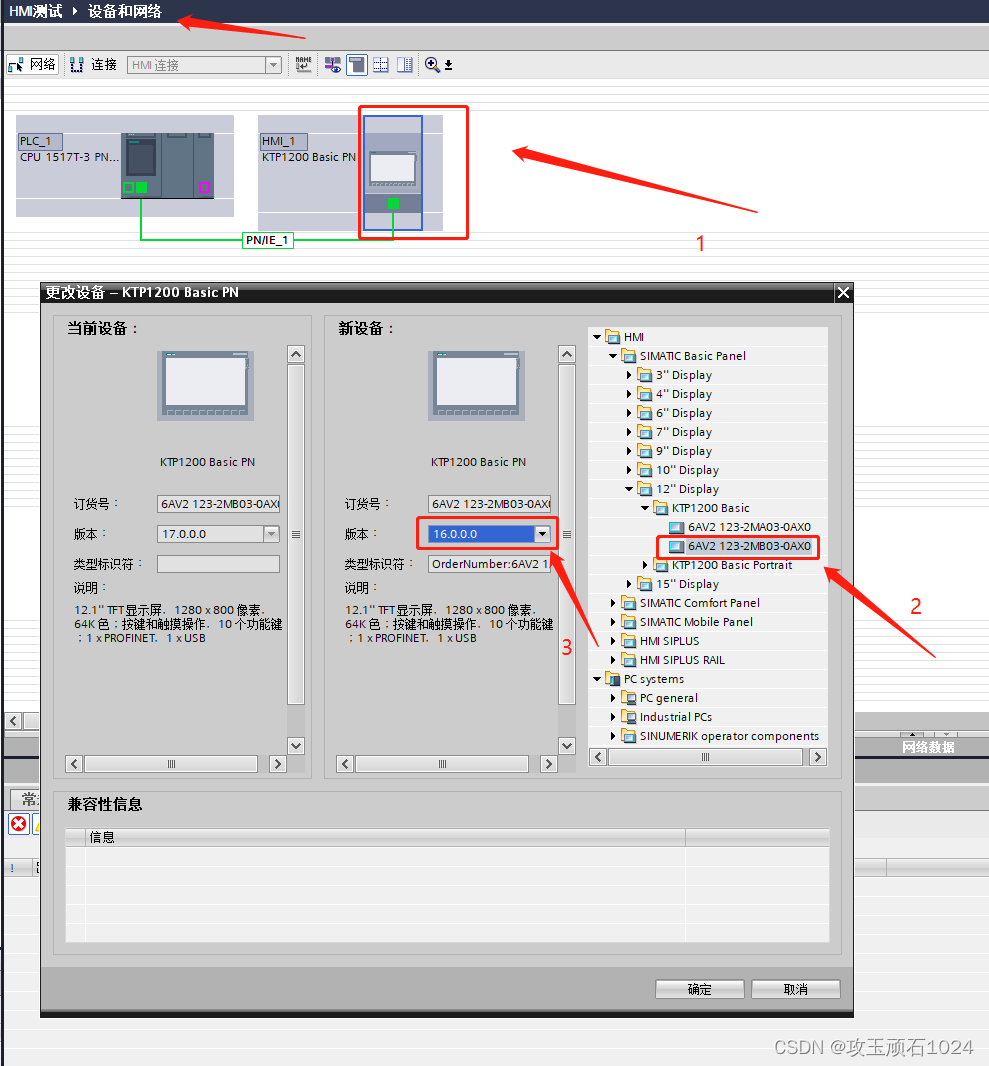This screenshot has width=989, height=1066.
Task: Select the PC systems tree node
Action: coord(653,679)
